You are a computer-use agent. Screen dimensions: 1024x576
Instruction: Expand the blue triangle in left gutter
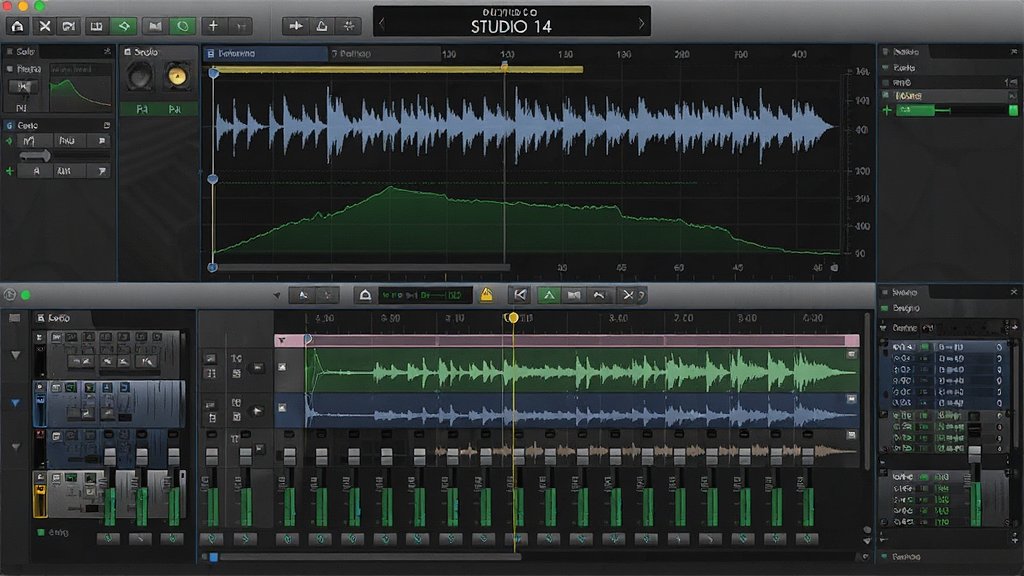click(16, 403)
